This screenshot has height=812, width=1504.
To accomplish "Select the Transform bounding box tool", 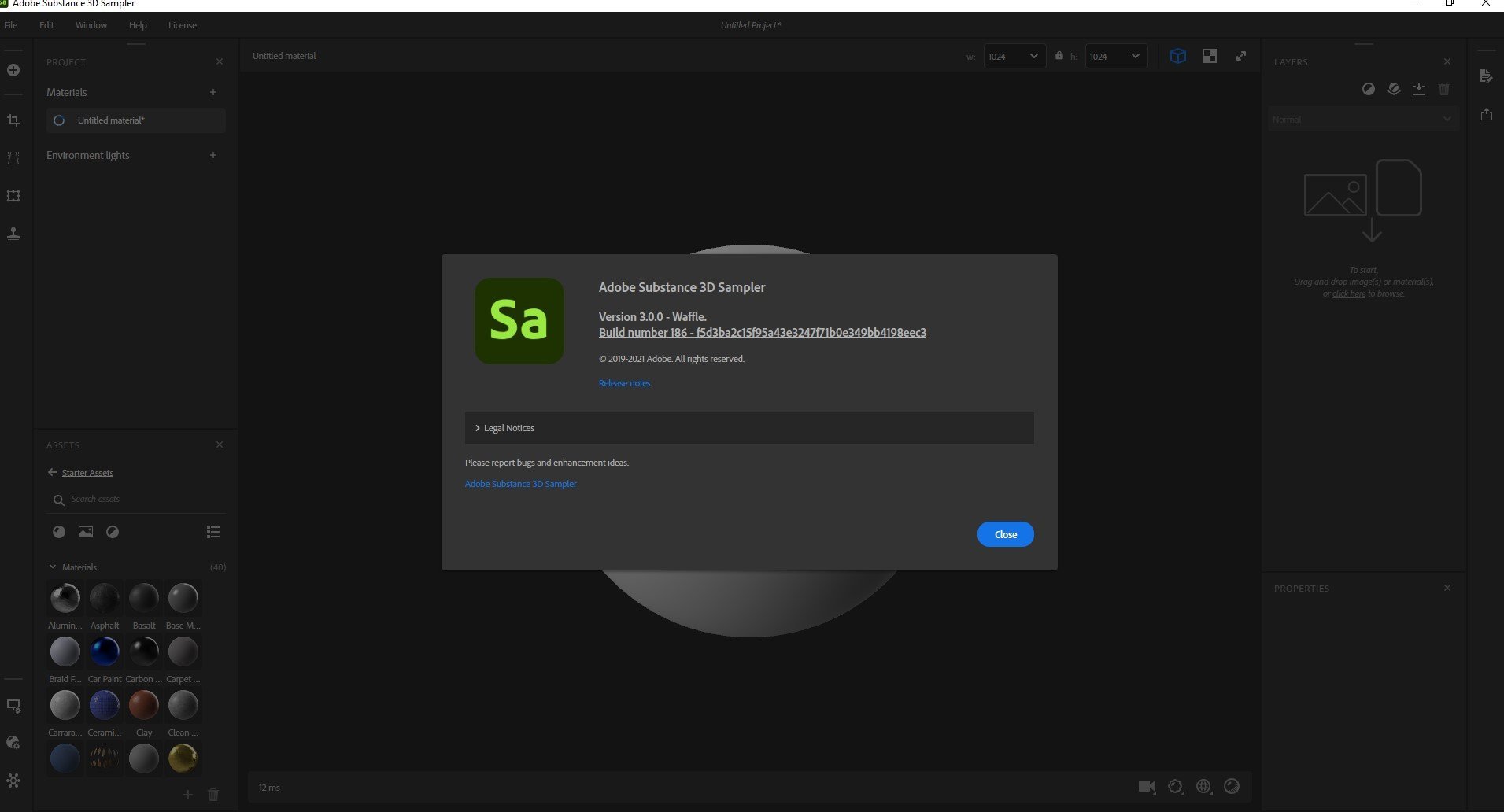I will [x=13, y=196].
